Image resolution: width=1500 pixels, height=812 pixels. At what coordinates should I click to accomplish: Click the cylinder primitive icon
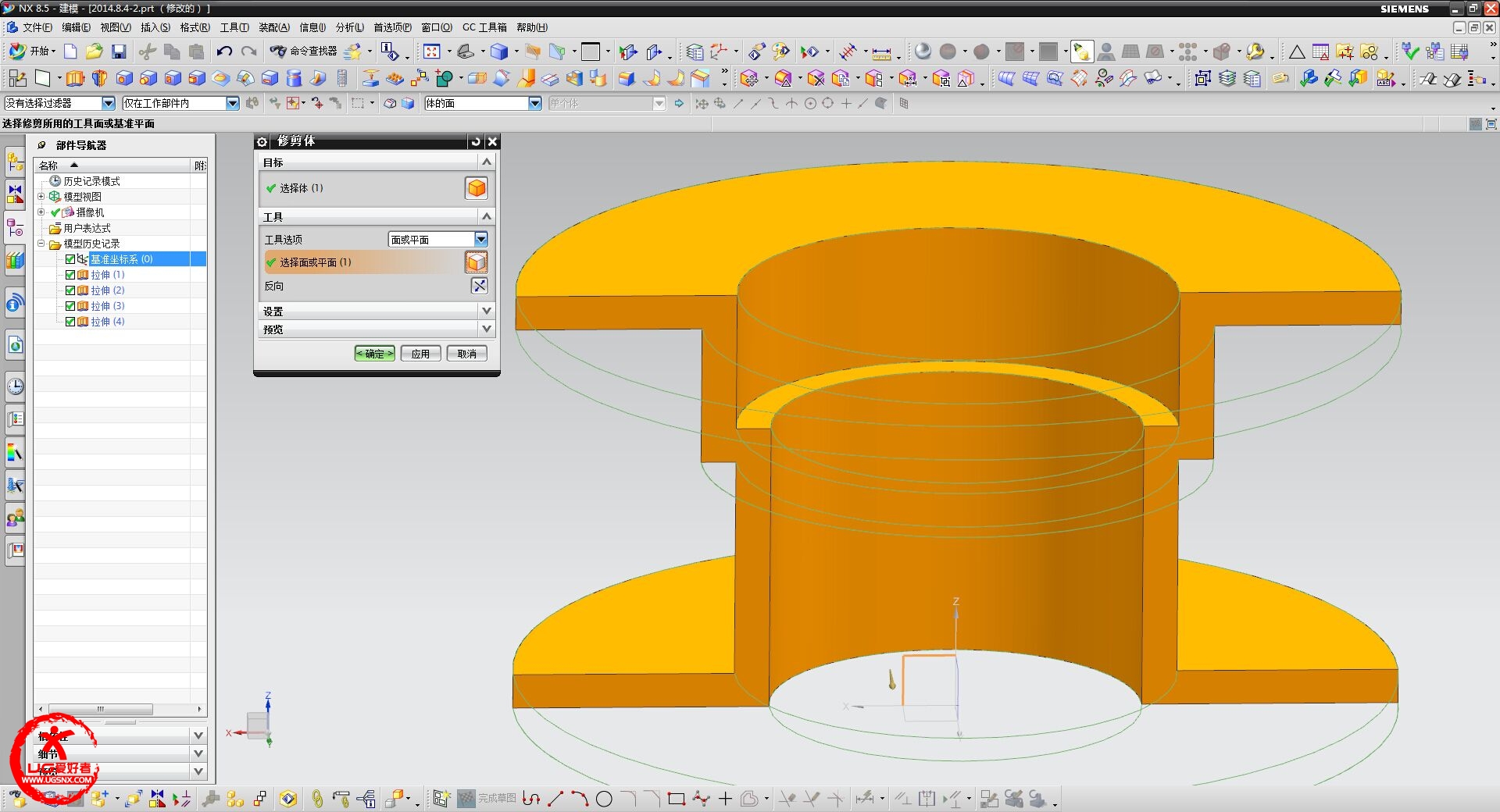pos(294,78)
